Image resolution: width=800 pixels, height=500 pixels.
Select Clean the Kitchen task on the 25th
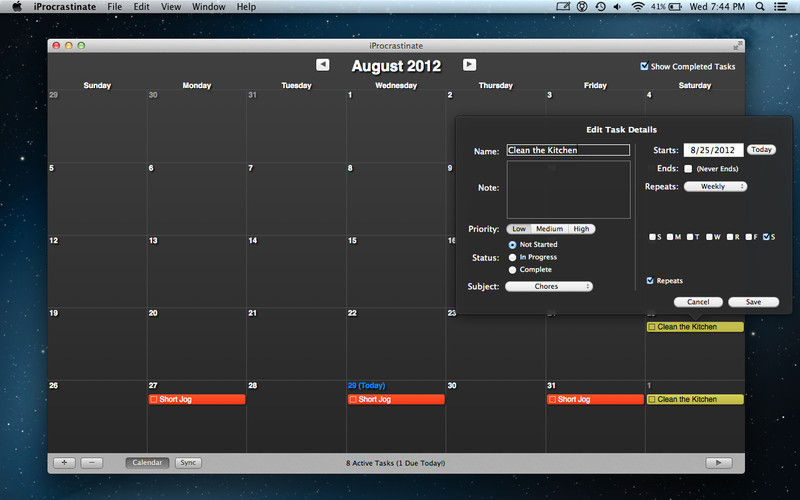(x=695, y=327)
